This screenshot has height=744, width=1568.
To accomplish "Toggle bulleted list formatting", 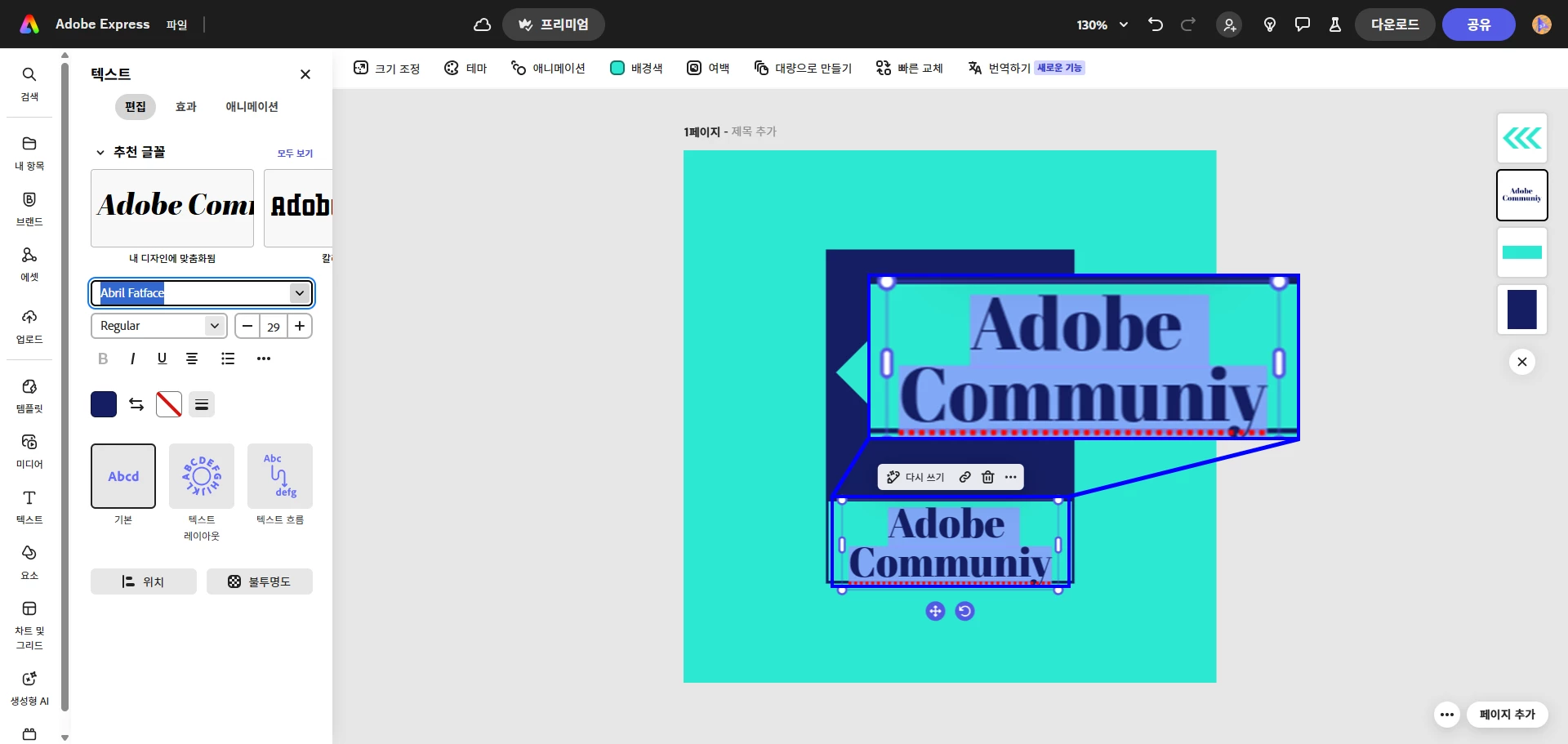I will pyautogui.click(x=228, y=359).
